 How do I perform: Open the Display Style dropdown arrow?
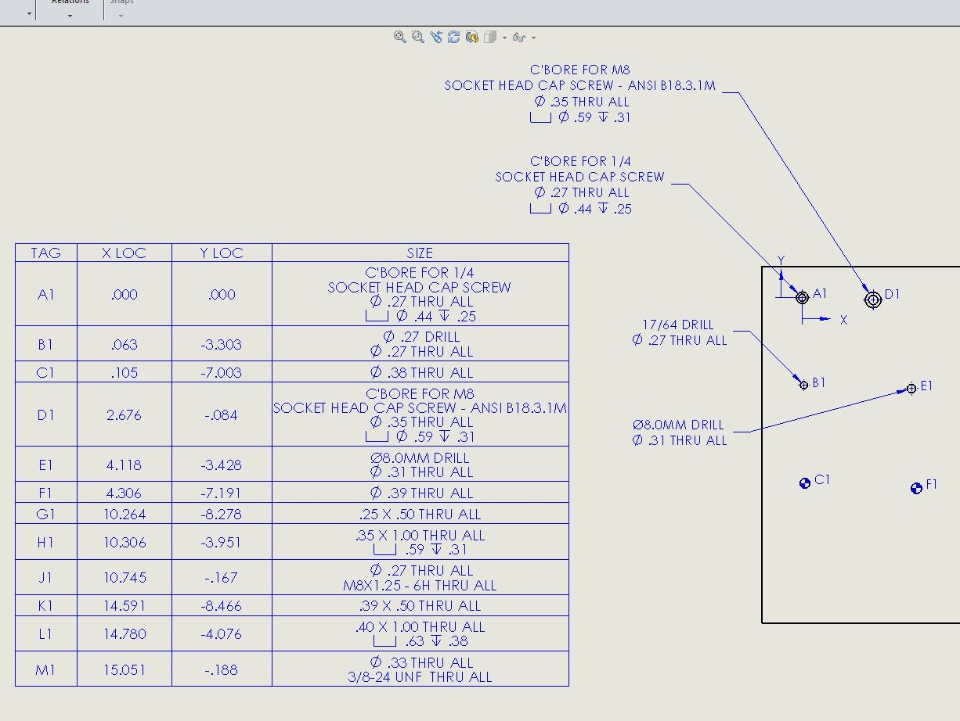(x=504, y=38)
